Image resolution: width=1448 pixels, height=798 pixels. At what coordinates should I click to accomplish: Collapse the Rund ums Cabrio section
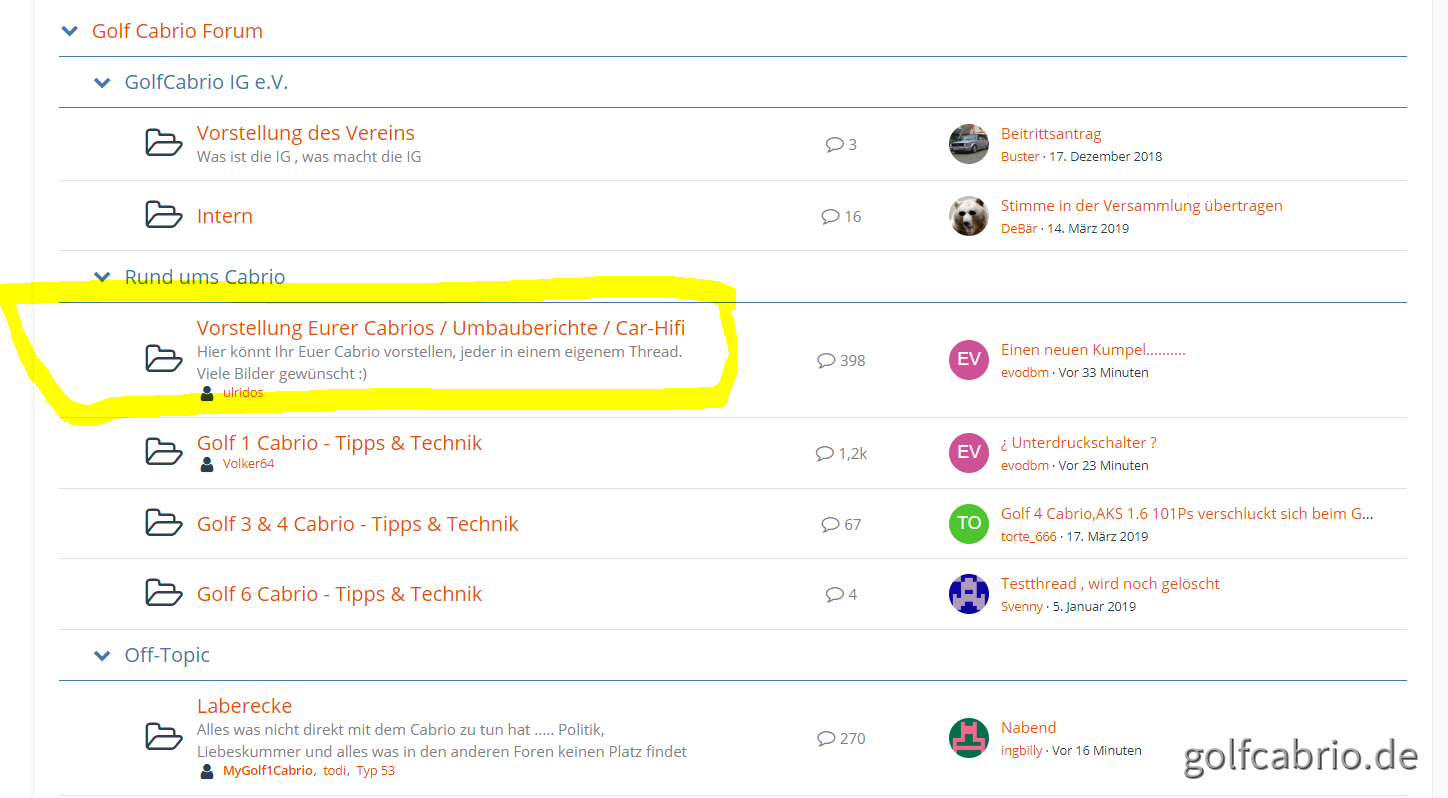pos(102,277)
